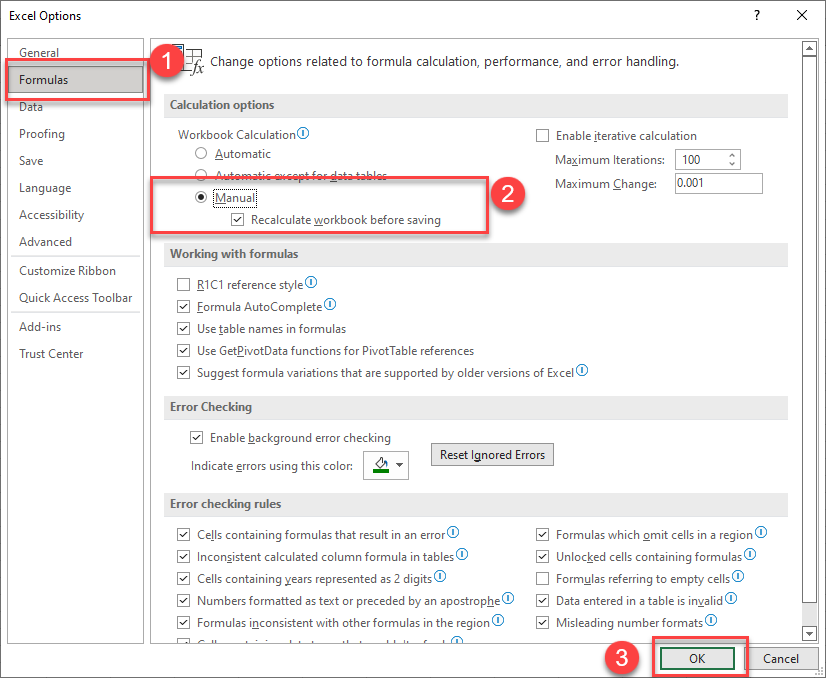
Task: Toggle Use GetPivotData functions checkbox
Action: tap(183, 351)
